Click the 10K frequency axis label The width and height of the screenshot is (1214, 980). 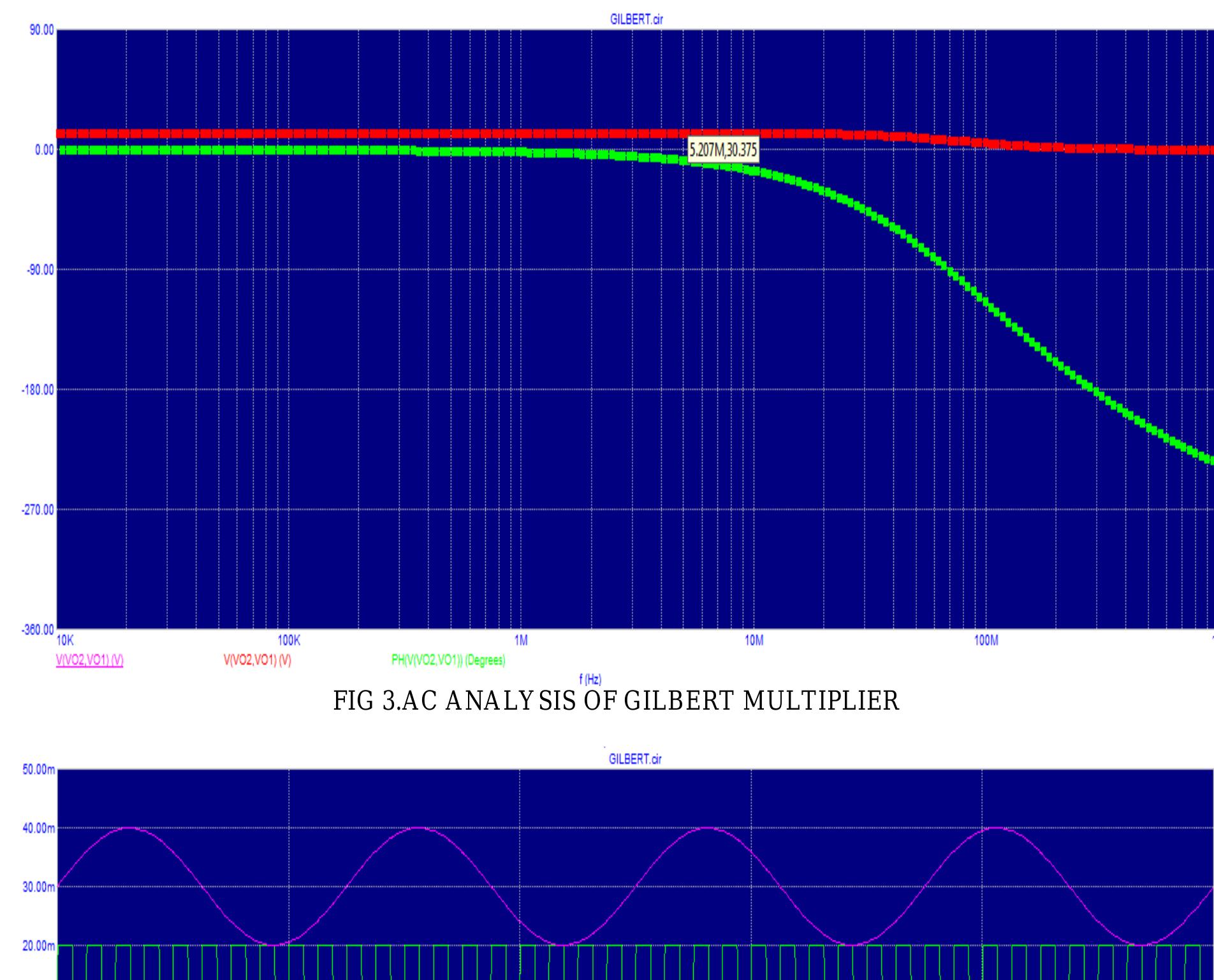pos(65,640)
